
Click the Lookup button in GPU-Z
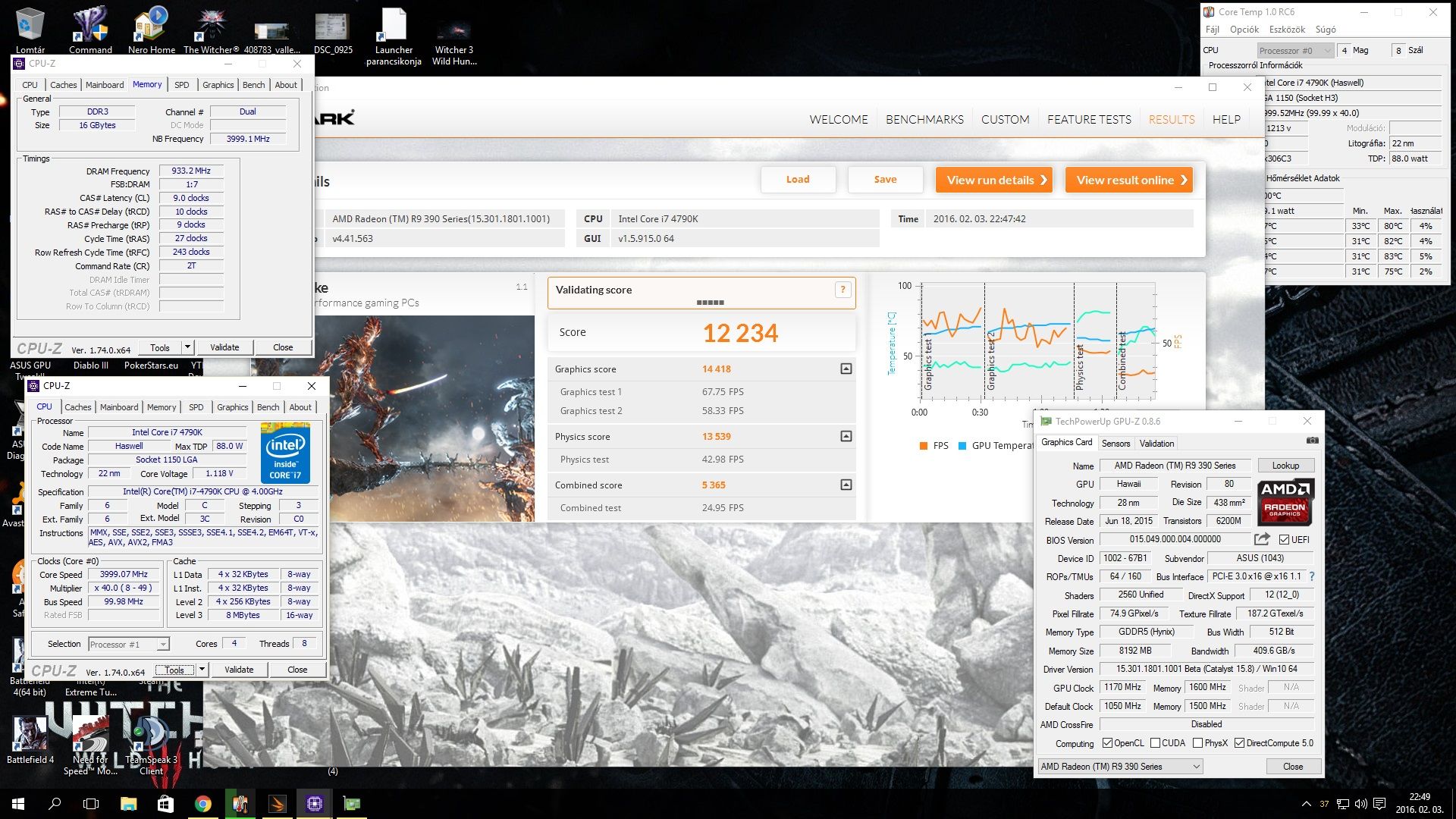click(1285, 466)
